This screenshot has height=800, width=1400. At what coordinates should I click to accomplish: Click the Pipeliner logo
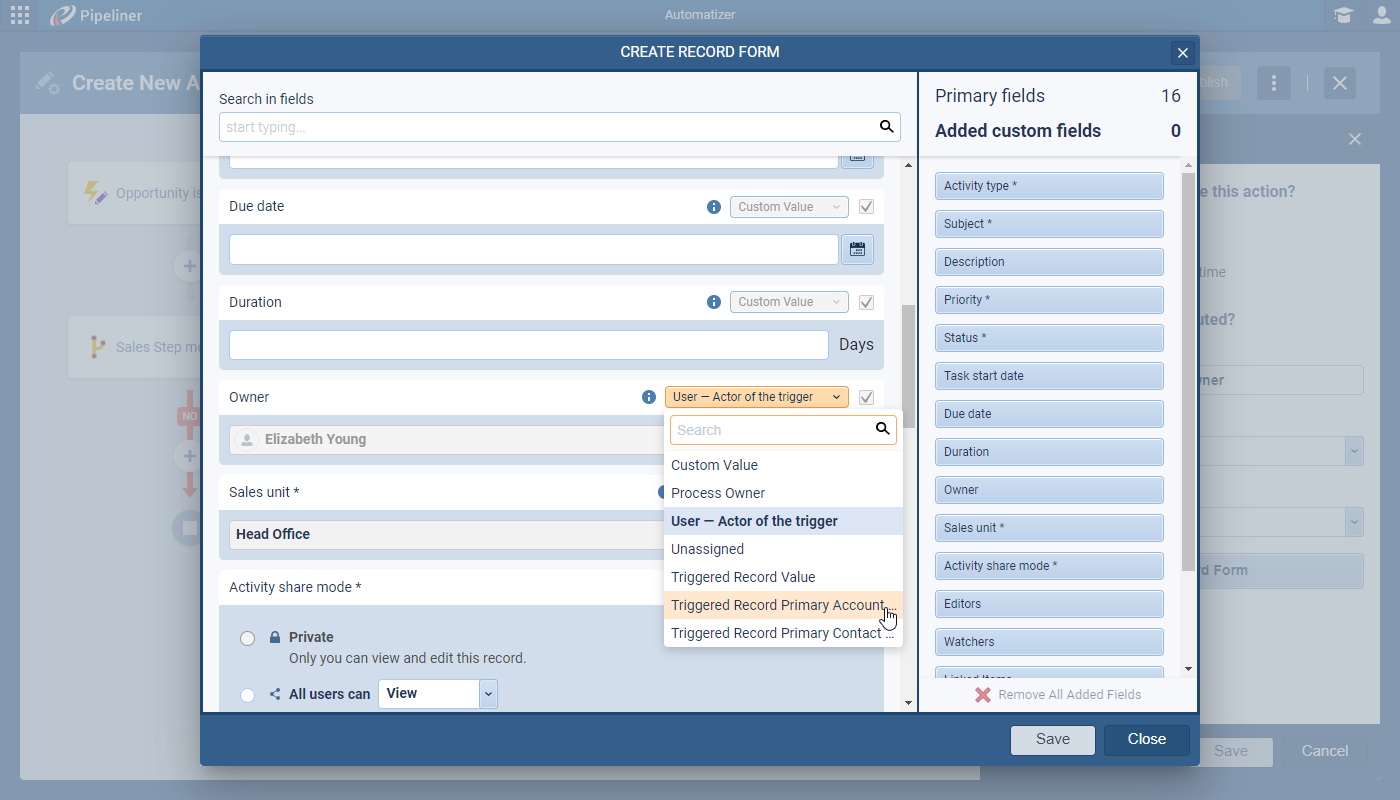[61, 15]
